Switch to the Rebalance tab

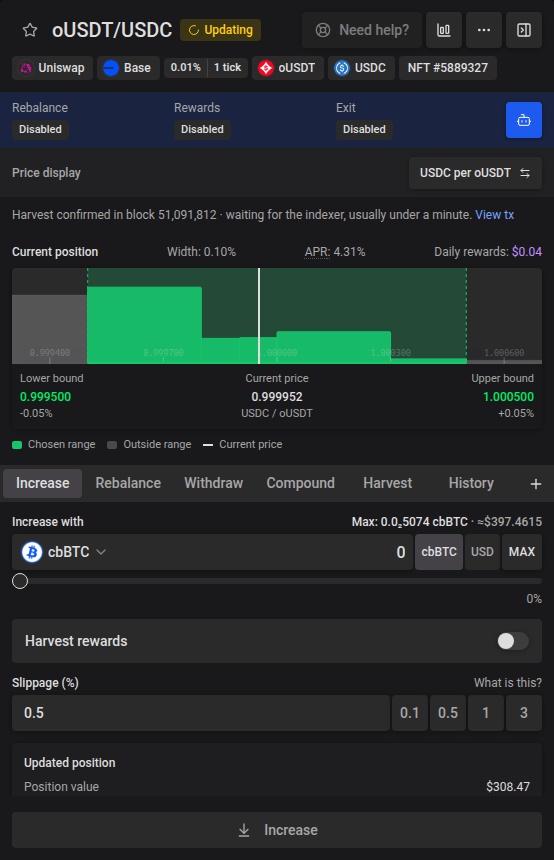(128, 483)
